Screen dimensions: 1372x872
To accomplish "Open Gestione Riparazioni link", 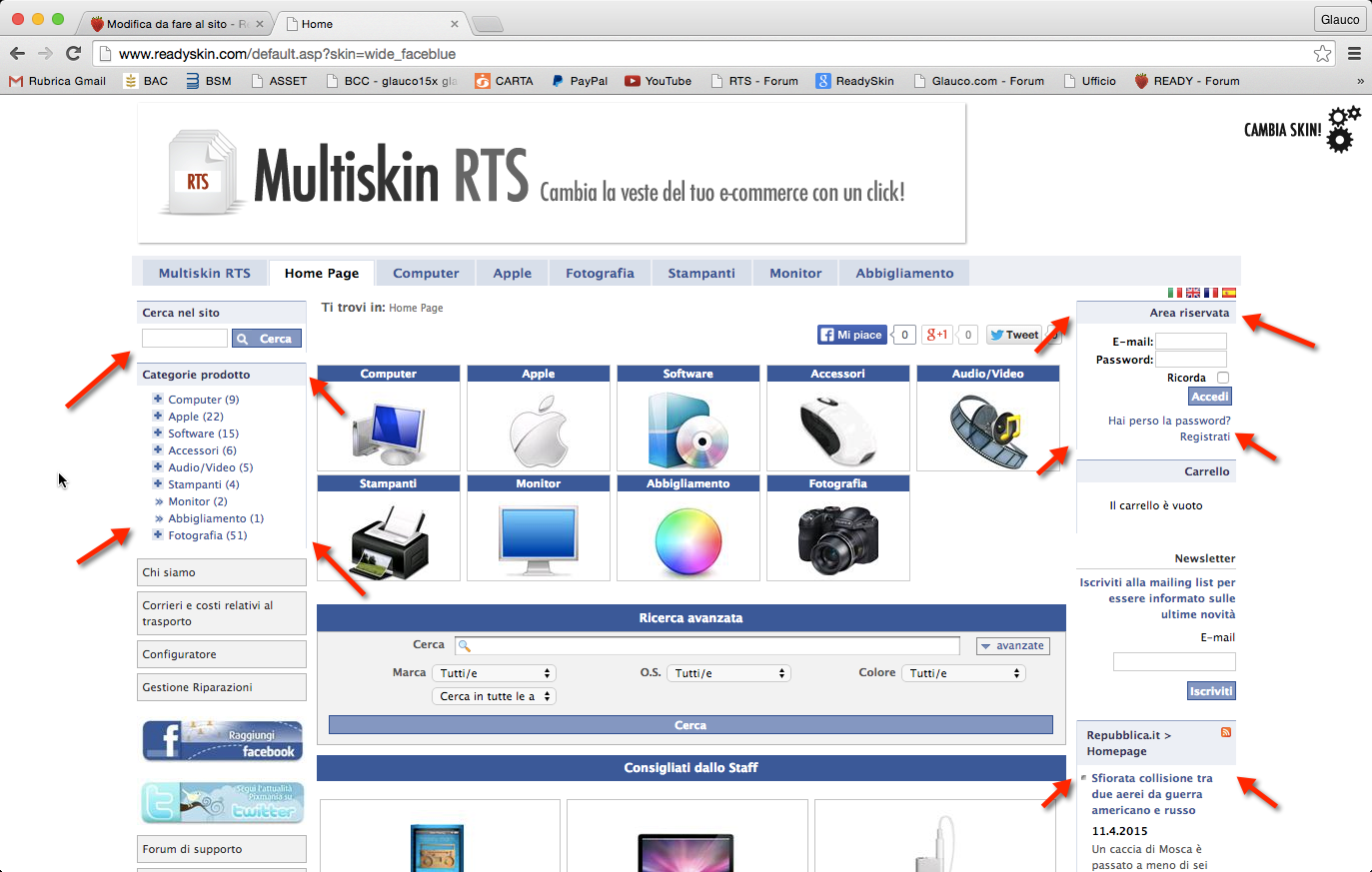I will [x=222, y=687].
